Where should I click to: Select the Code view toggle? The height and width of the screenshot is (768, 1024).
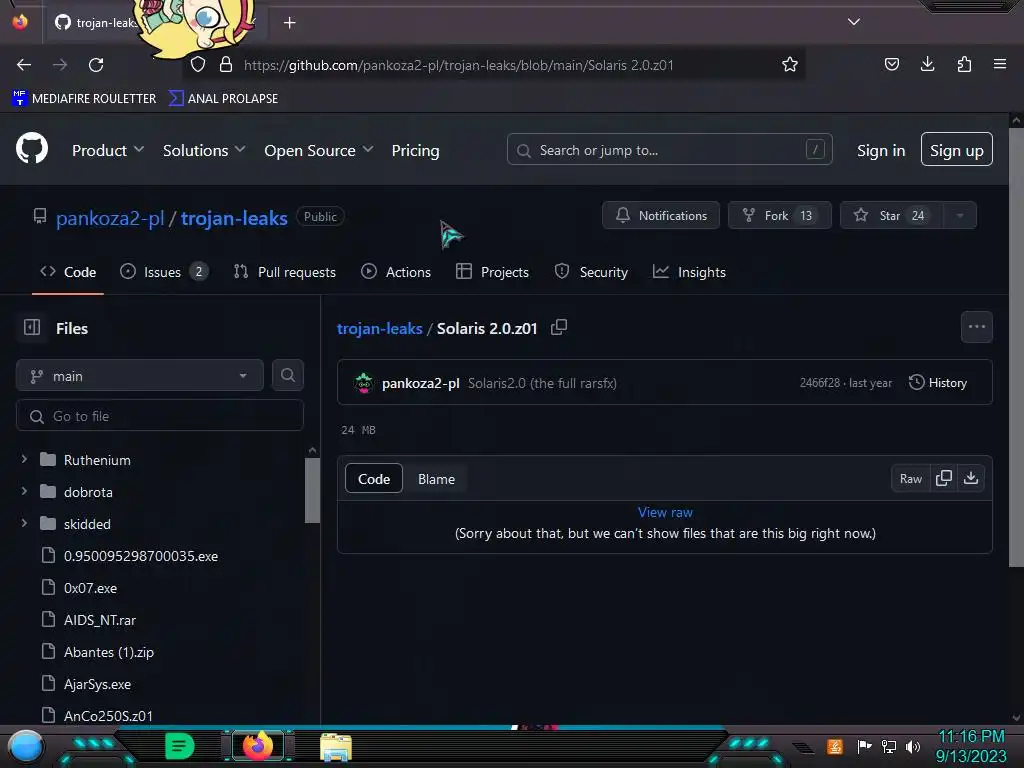coord(374,479)
